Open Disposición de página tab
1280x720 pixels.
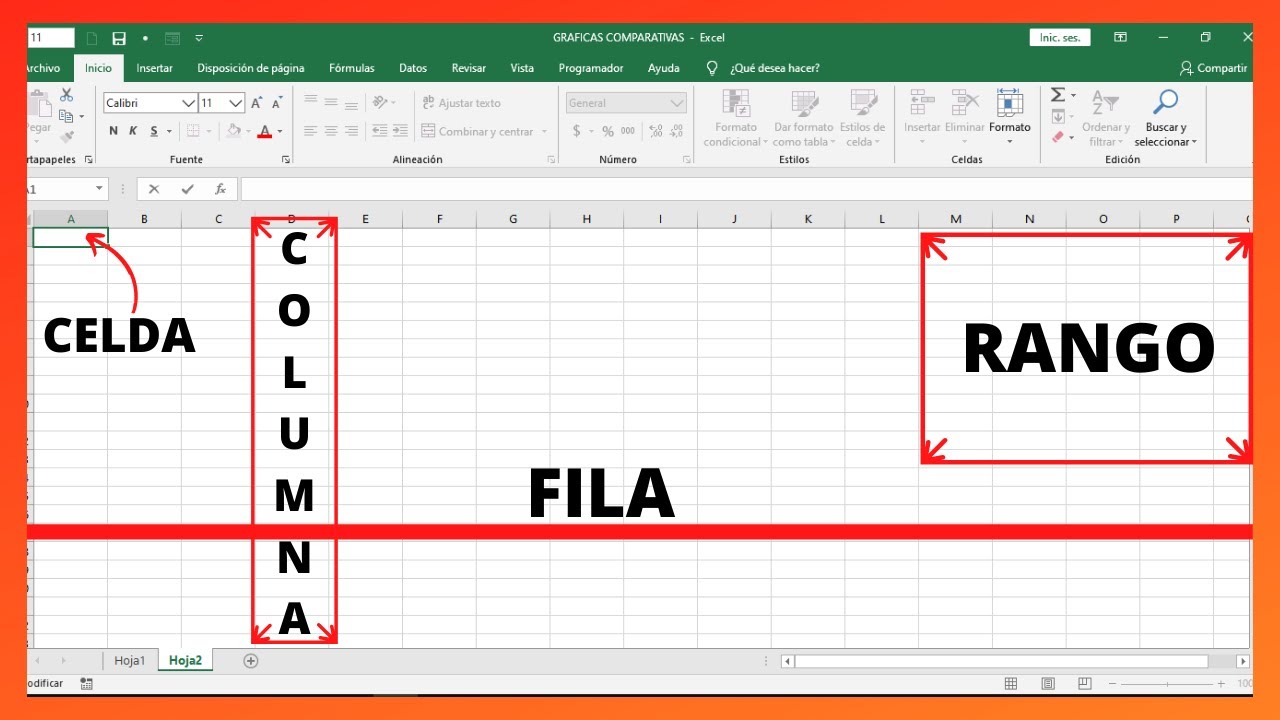pos(251,68)
